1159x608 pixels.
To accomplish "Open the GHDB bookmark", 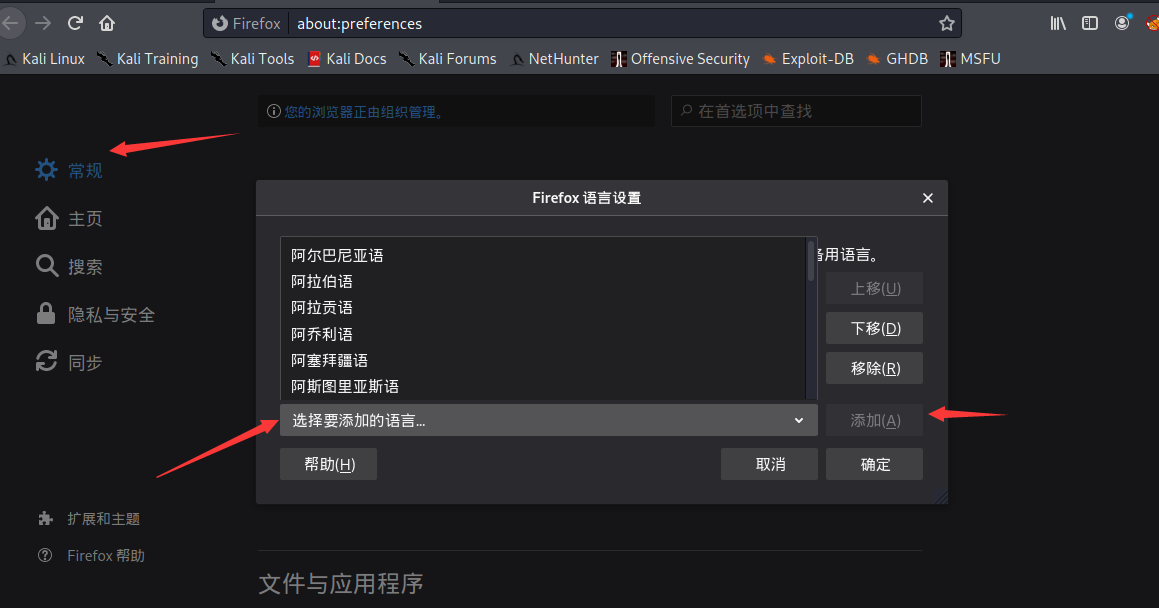I will pyautogui.click(x=897, y=59).
